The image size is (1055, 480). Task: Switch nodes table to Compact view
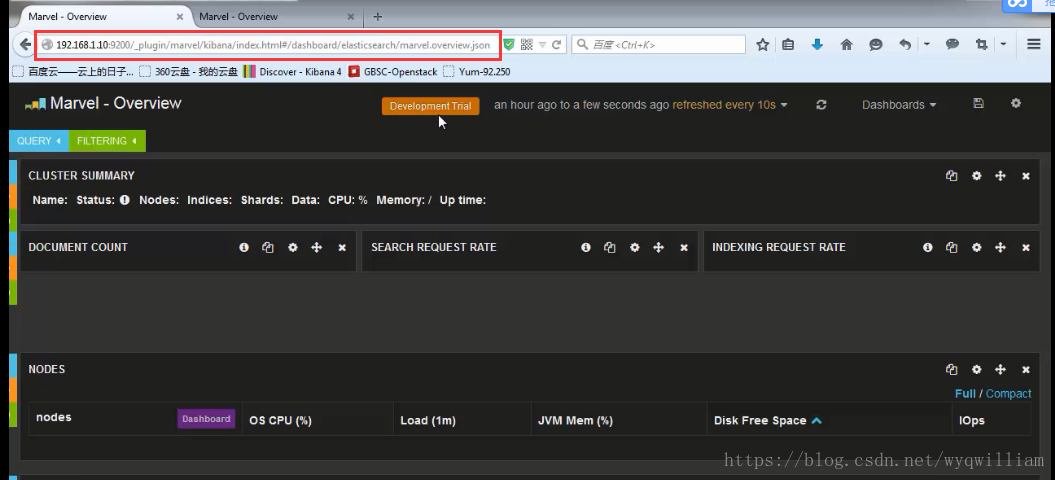[x=1009, y=394]
